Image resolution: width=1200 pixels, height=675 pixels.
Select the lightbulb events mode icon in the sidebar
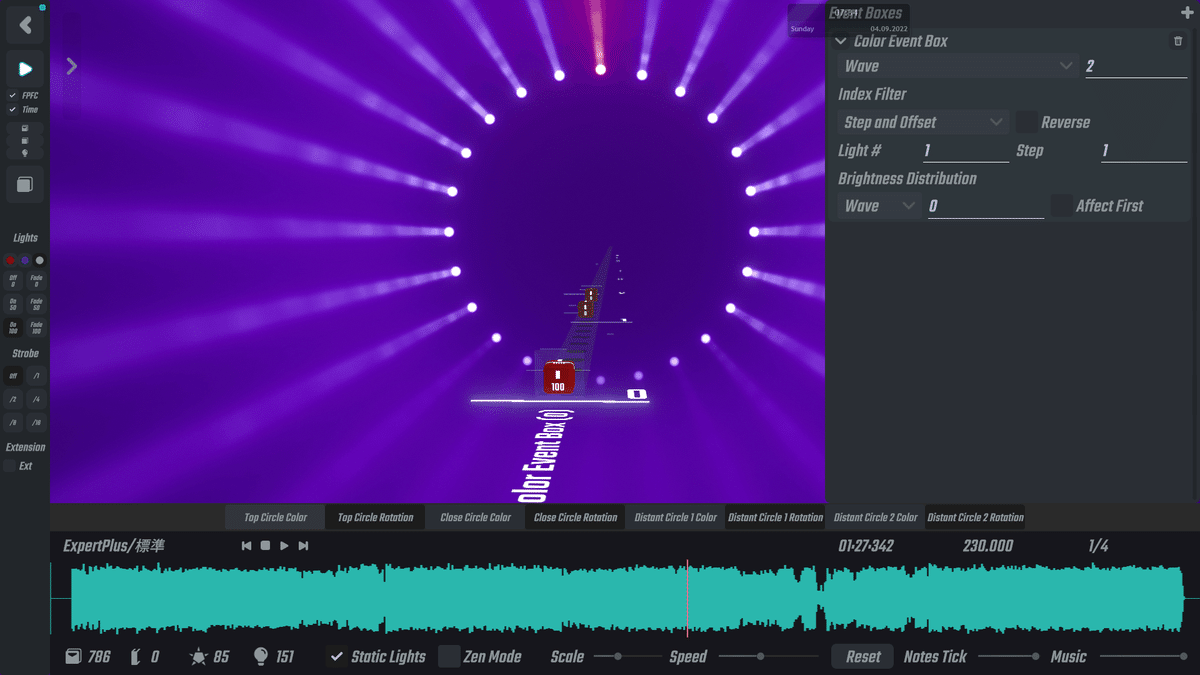tap(25, 153)
